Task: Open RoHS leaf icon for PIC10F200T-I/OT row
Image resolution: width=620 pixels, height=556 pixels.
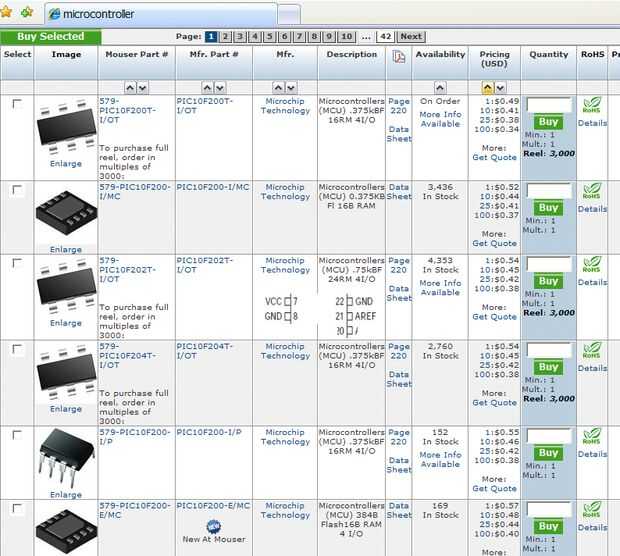Action: point(592,105)
